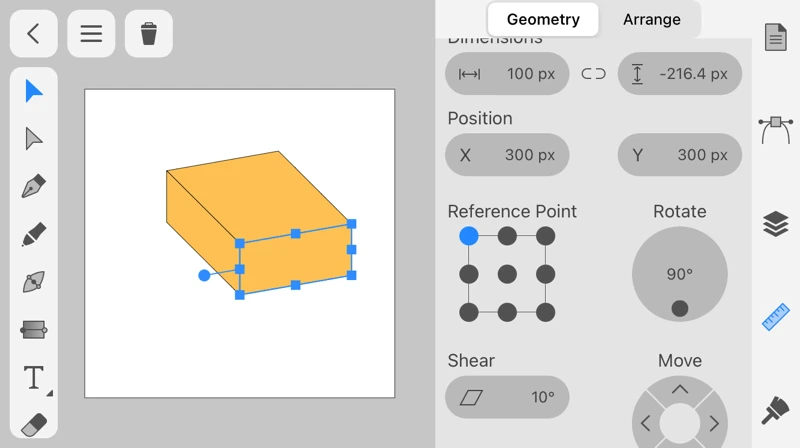Set reference point to top-left

(469, 236)
